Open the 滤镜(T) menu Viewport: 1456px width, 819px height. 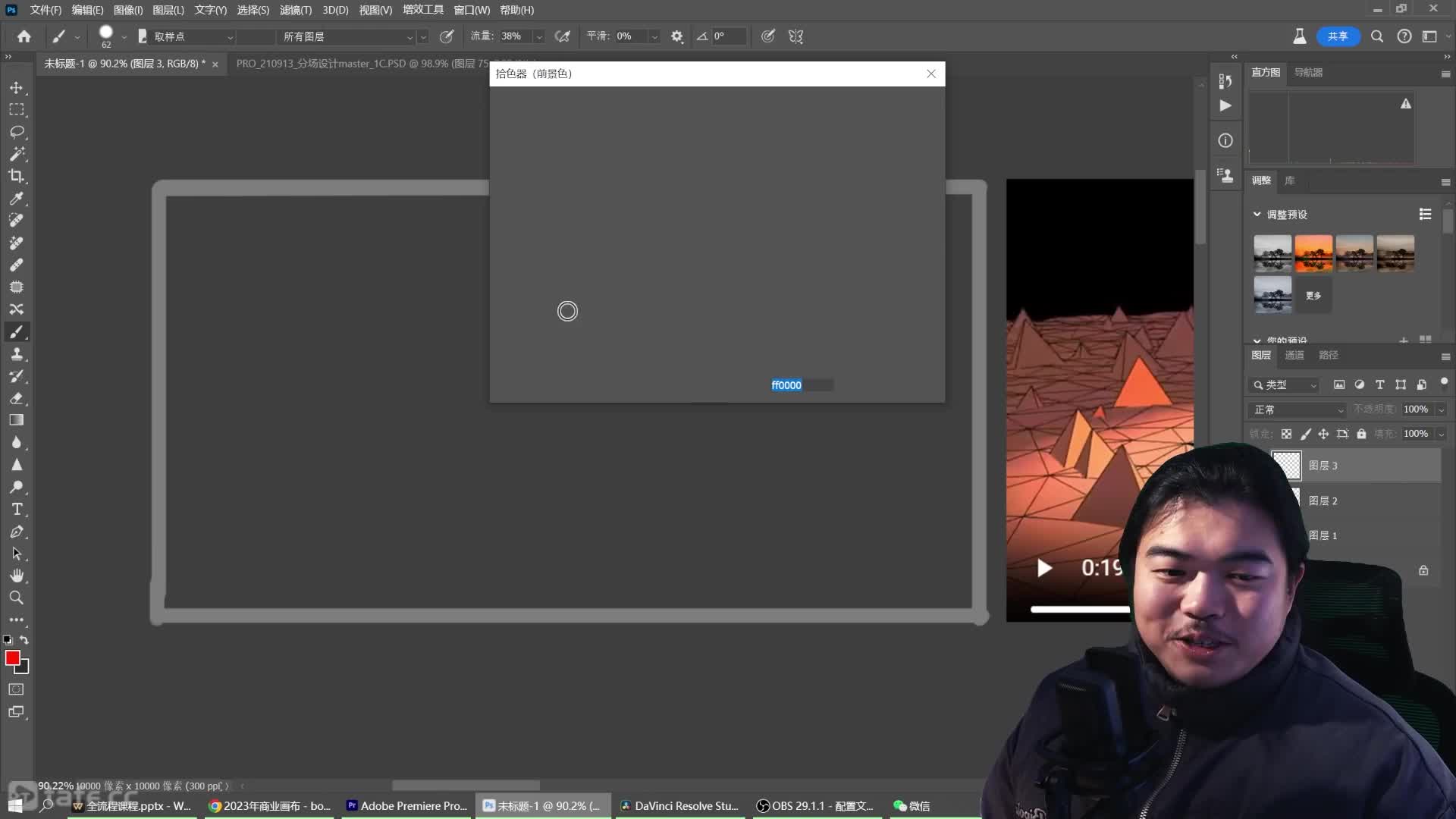[x=296, y=10]
